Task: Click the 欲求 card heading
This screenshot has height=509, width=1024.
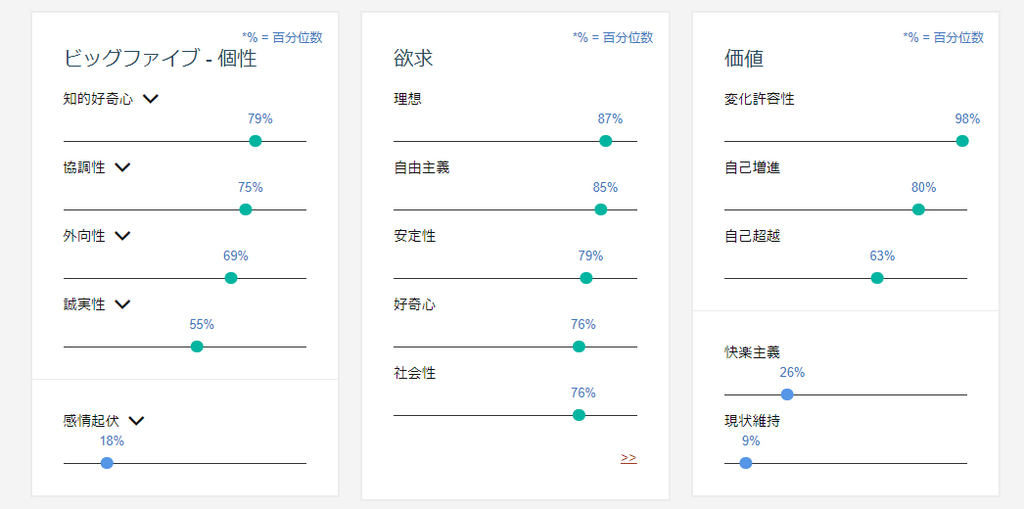Action: tap(413, 59)
